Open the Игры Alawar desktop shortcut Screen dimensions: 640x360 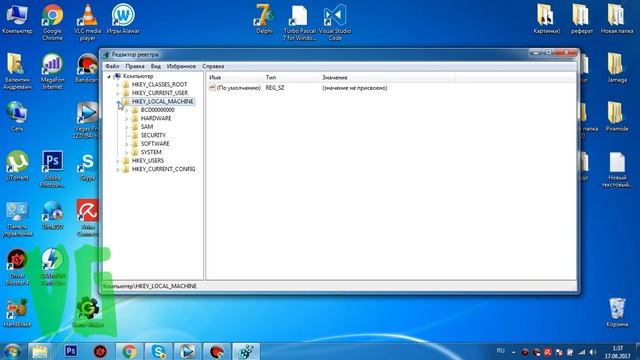[123, 18]
